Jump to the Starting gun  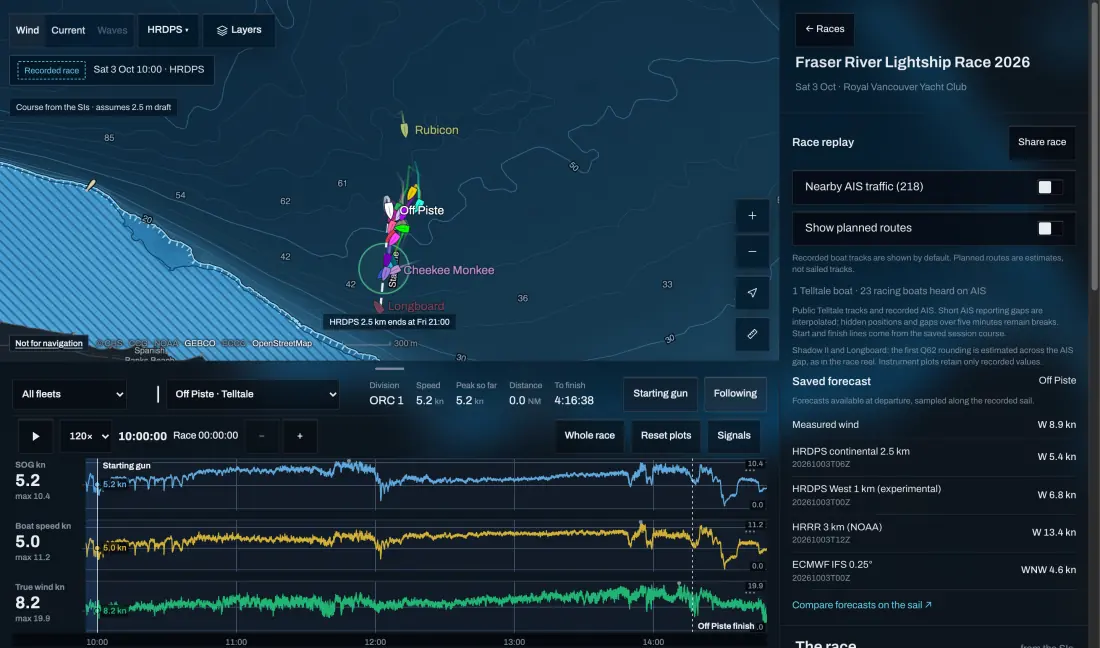click(660, 393)
